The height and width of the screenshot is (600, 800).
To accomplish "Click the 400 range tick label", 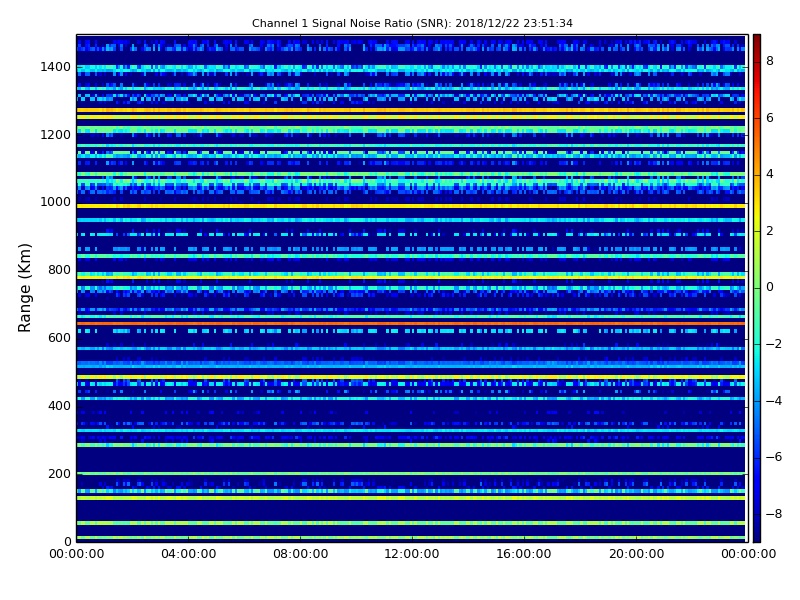I will click(x=59, y=406).
